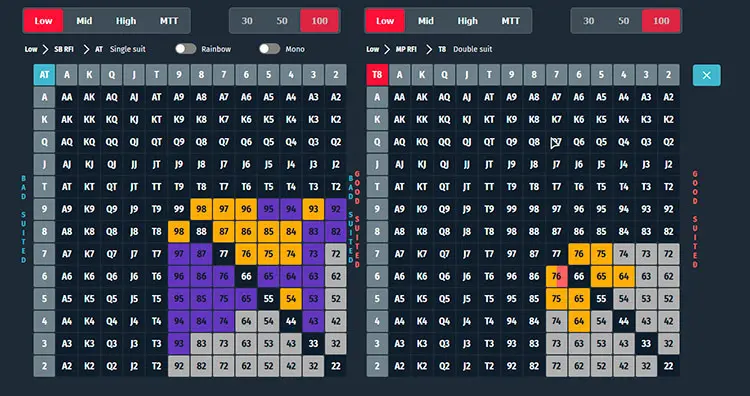The height and width of the screenshot is (396, 750).
Task: Choose the MTT tab in the right panel
Action: pyautogui.click(x=510, y=21)
